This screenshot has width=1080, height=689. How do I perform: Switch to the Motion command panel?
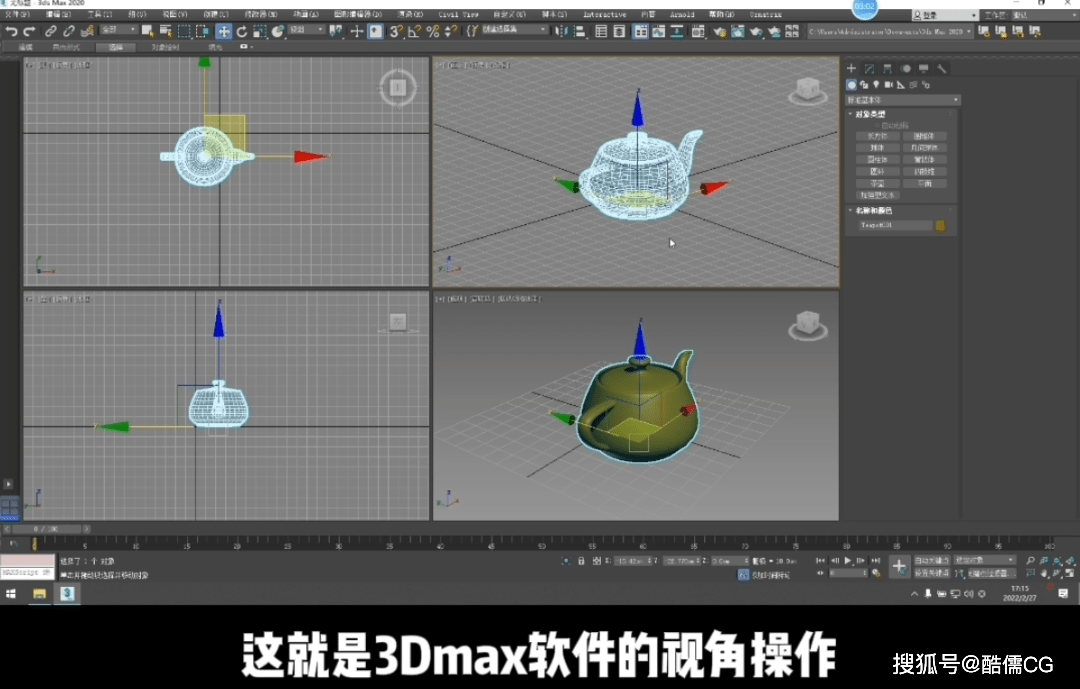click(x=906, y=68)
